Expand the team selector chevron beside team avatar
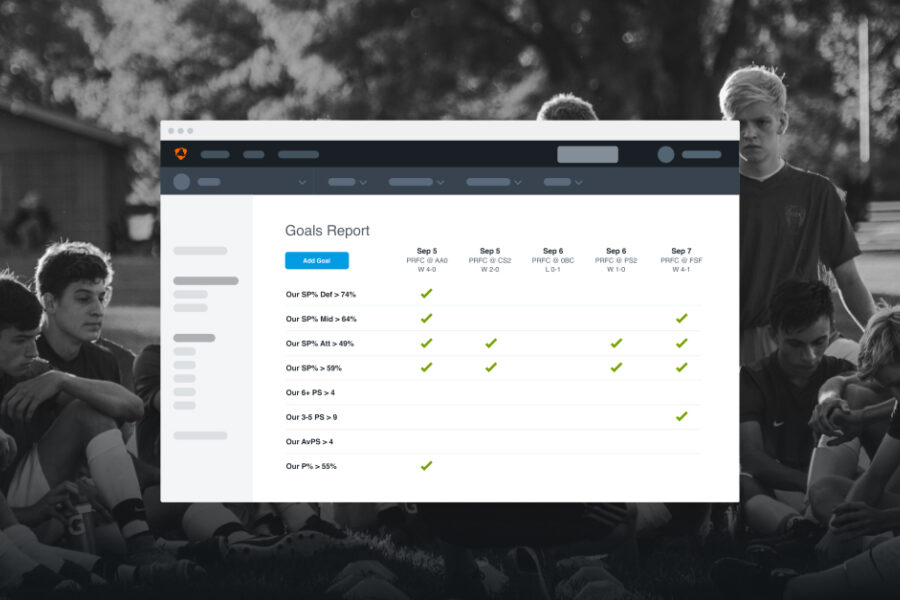 [x=302, y=183]
